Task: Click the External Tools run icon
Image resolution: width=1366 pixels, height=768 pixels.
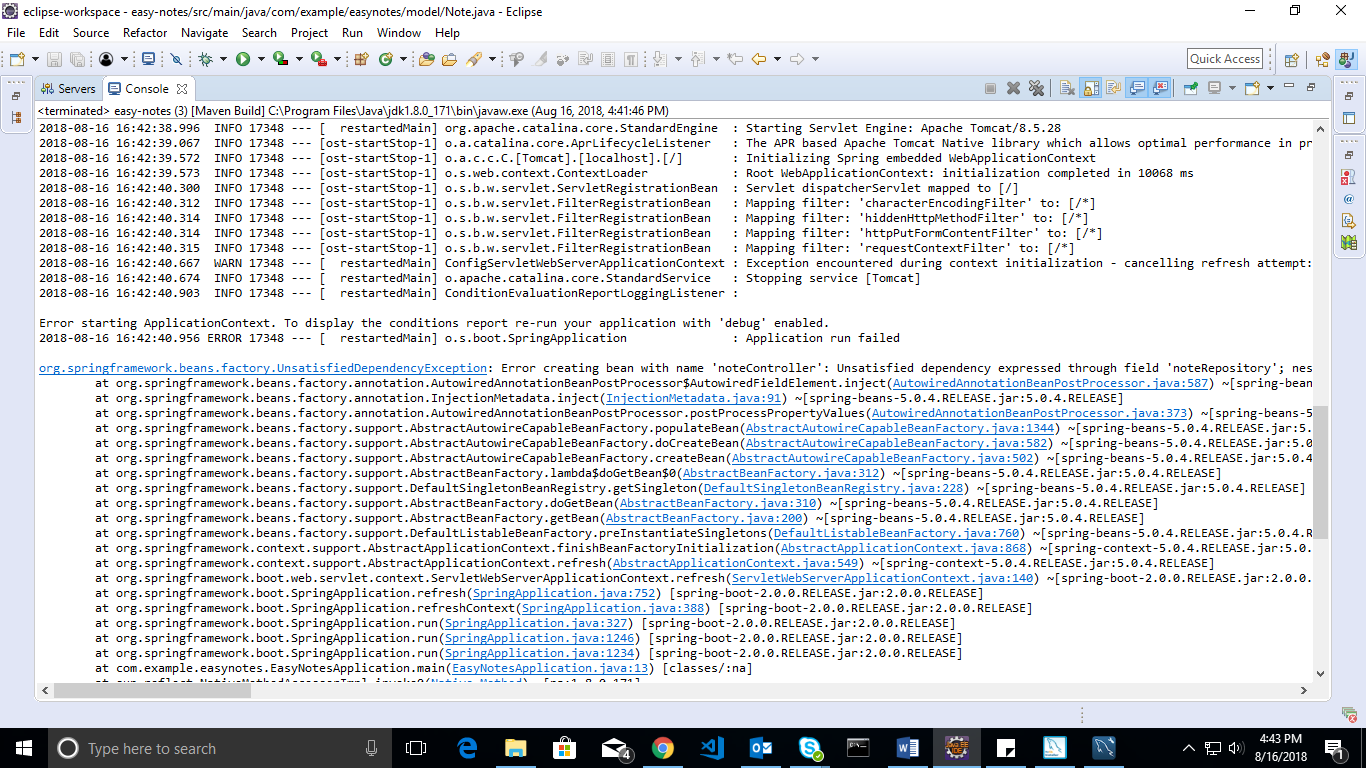Action: pos(319,59)
